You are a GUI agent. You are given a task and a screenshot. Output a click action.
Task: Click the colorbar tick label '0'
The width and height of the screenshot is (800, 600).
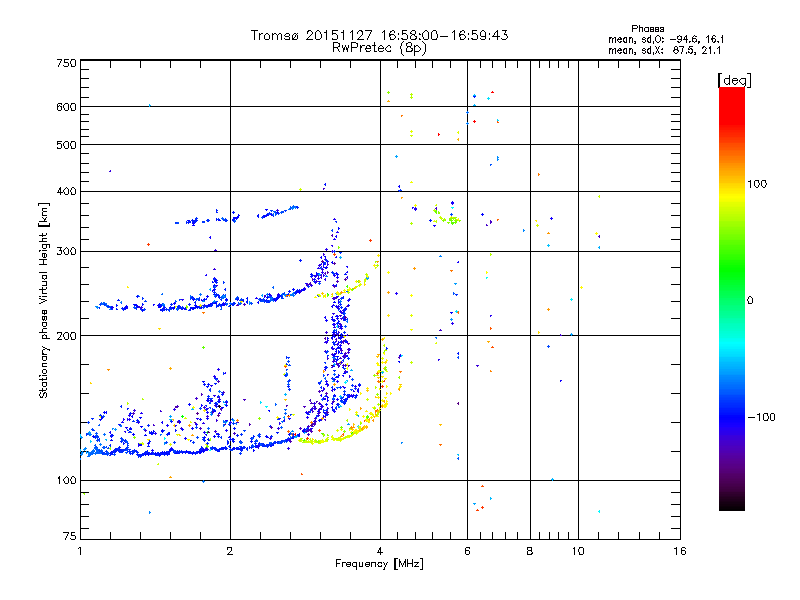pyautogui.click(x=750, y=301)
